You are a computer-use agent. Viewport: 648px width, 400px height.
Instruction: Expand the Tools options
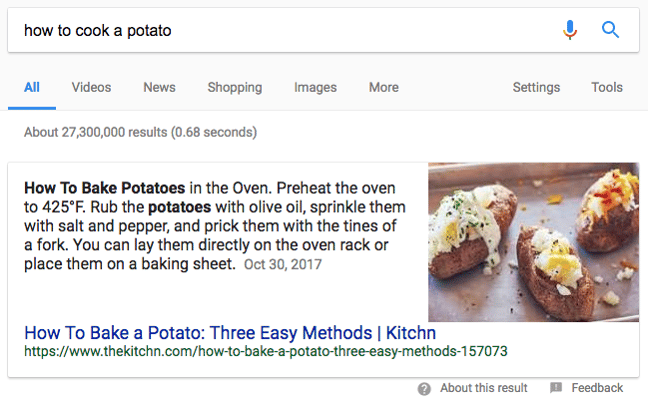(x=607, y=88)
